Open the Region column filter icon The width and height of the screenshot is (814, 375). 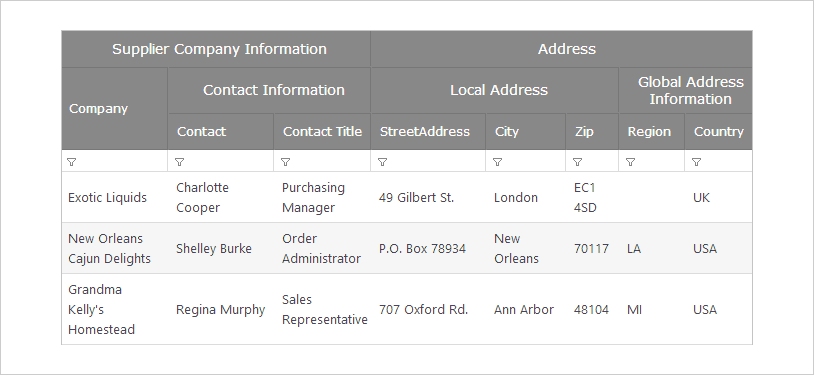[630, 162]
